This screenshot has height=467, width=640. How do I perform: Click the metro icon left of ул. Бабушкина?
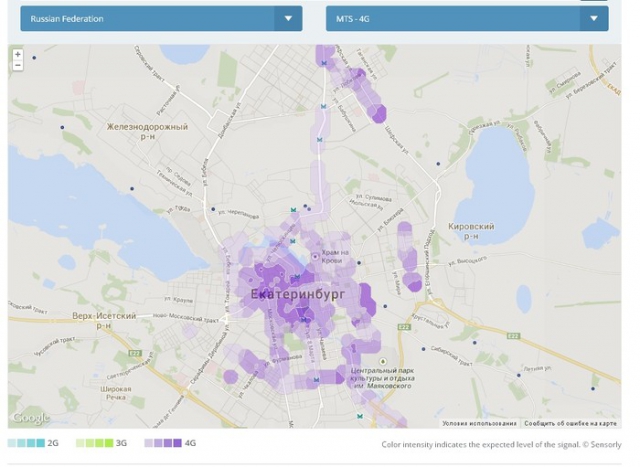[323, 107]
